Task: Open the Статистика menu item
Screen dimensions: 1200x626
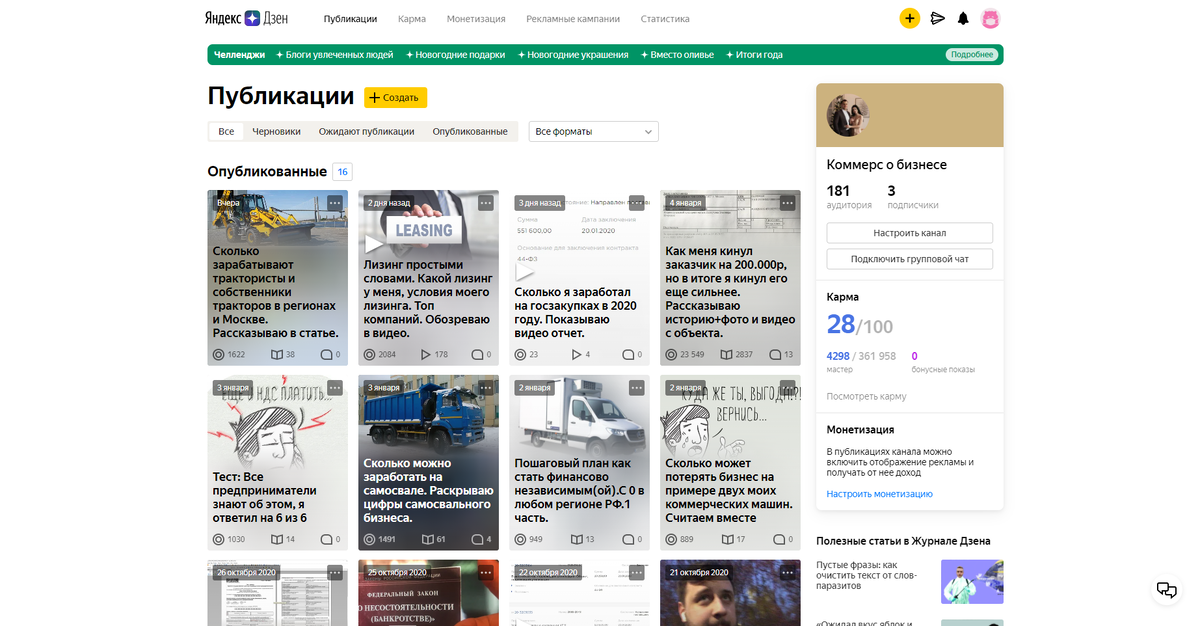Action: 664,18
